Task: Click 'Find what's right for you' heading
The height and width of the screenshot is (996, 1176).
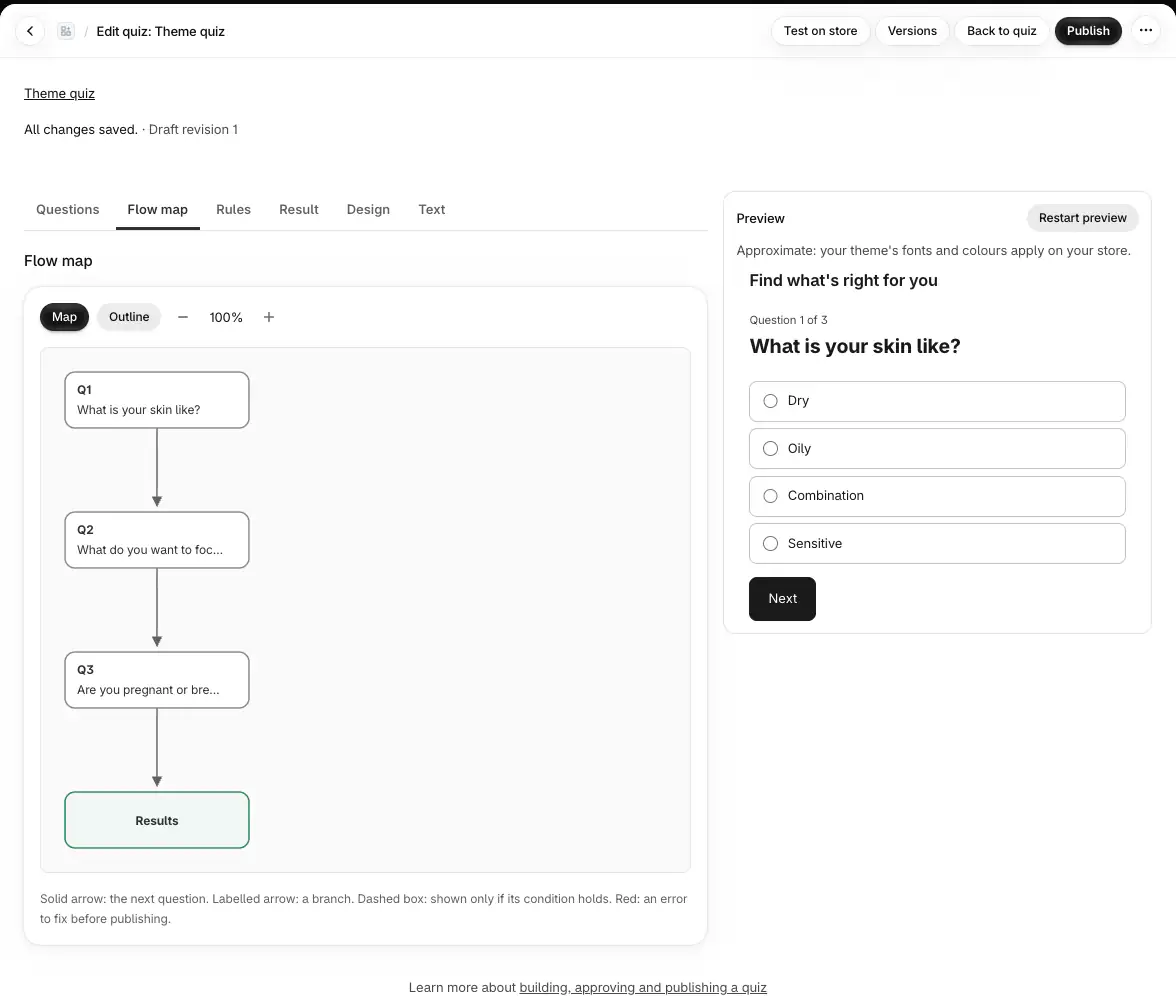Action: click(843, 280)
